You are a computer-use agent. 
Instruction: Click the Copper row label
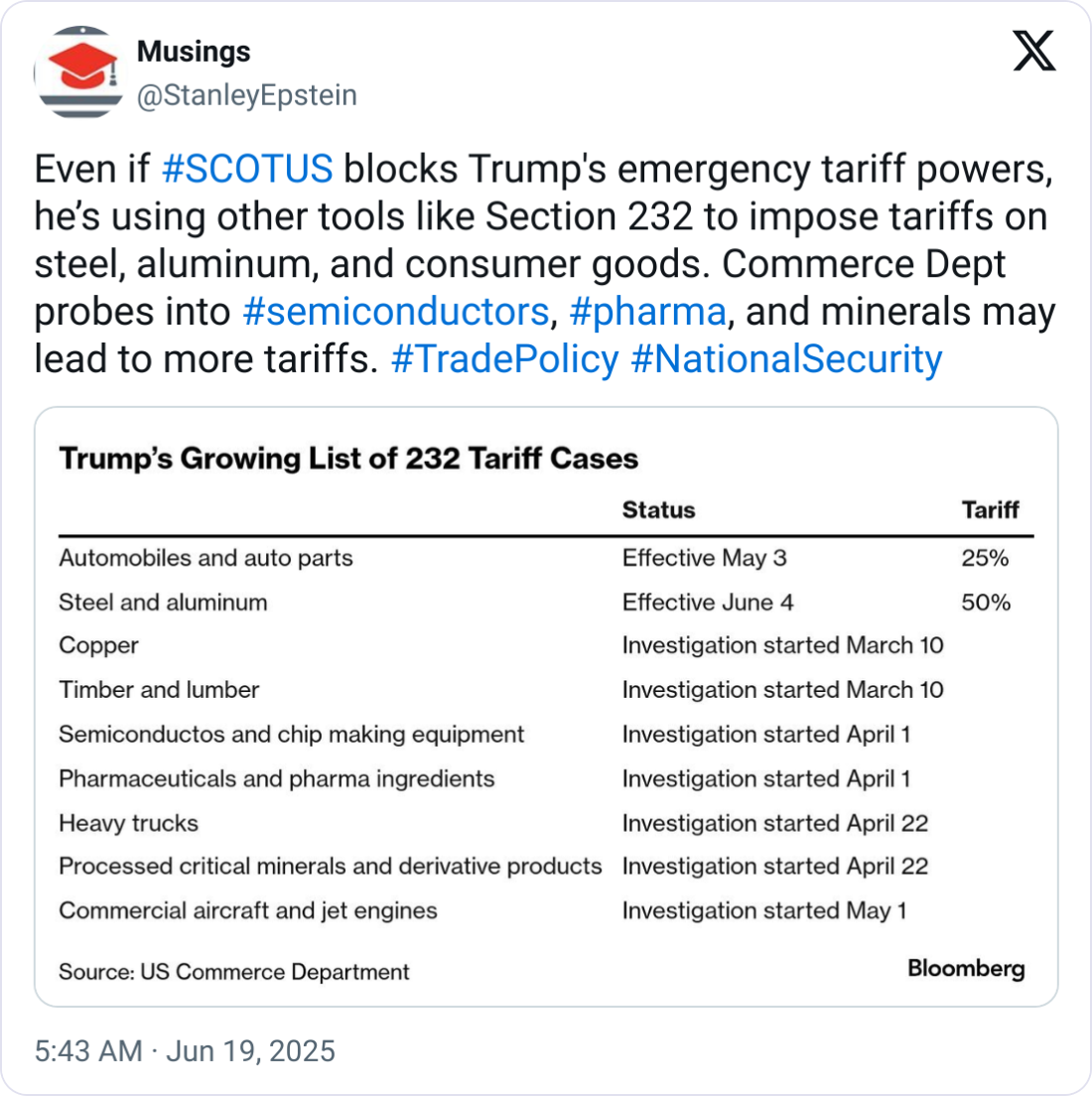pos(98,645)
